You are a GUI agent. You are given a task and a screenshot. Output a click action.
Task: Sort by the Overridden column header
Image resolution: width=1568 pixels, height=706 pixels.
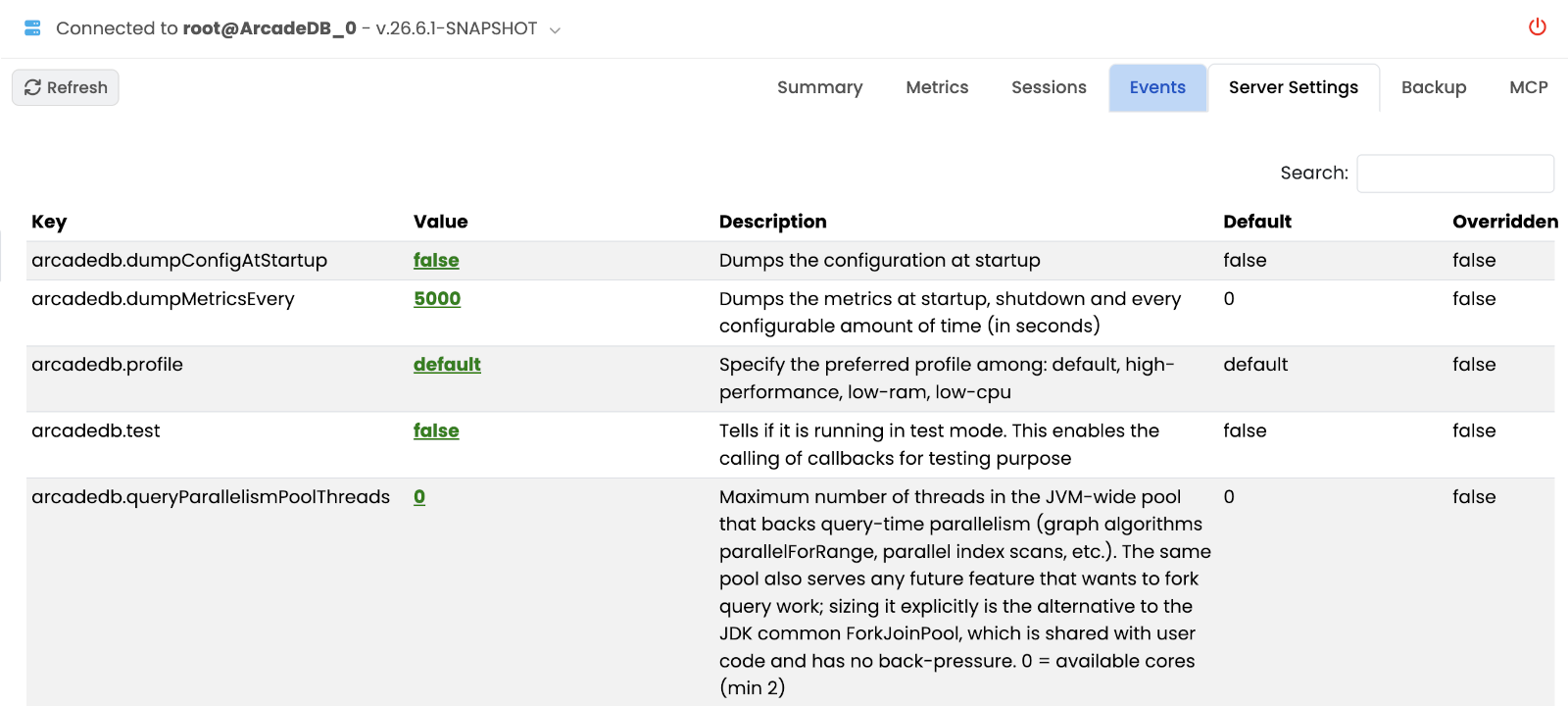point(1505,222)
